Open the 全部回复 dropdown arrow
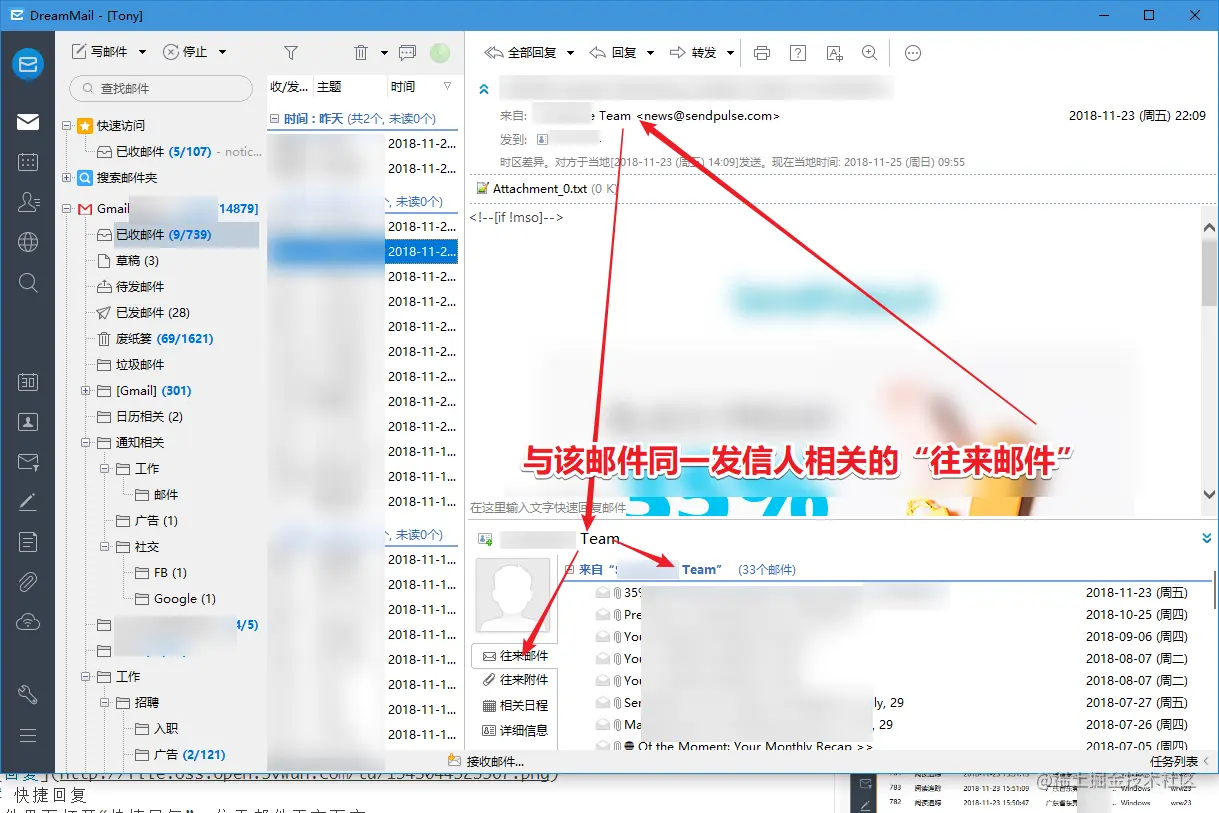Image resolution: width=1219 pixels, height=813 pixels. point(571,53)
